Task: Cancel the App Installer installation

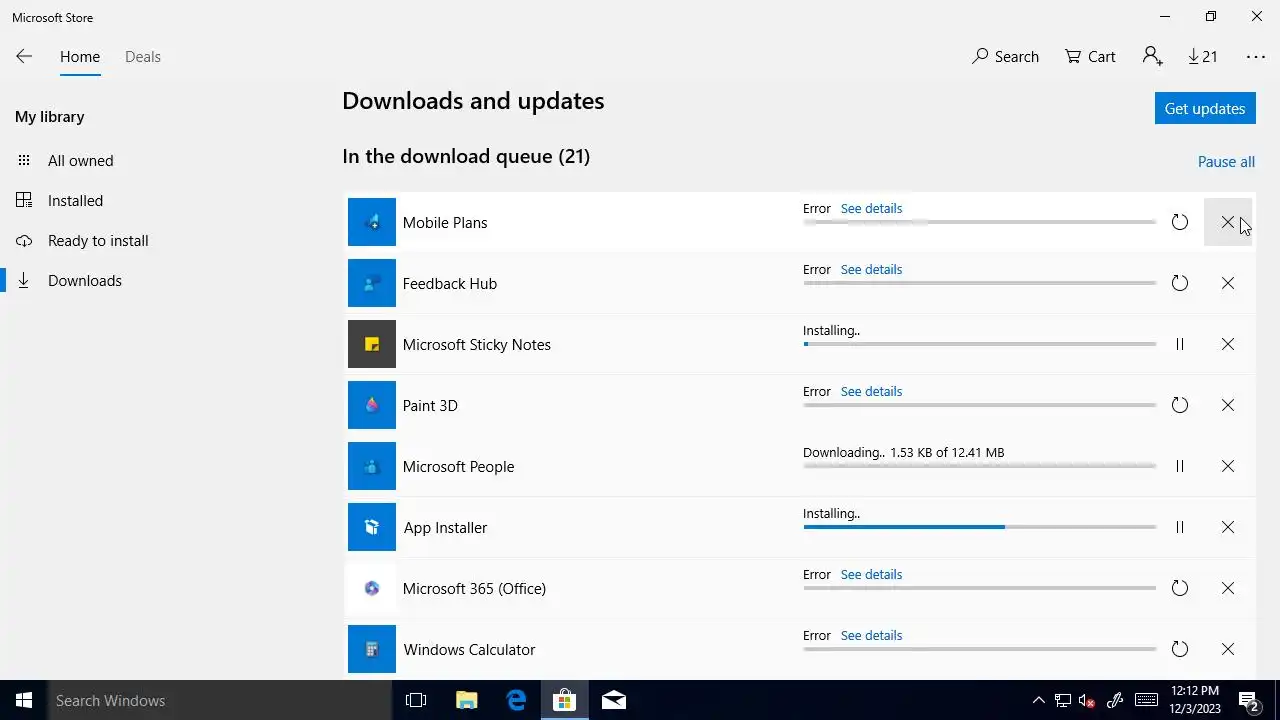Action: pyautogui.click(x=1228, y=527)
